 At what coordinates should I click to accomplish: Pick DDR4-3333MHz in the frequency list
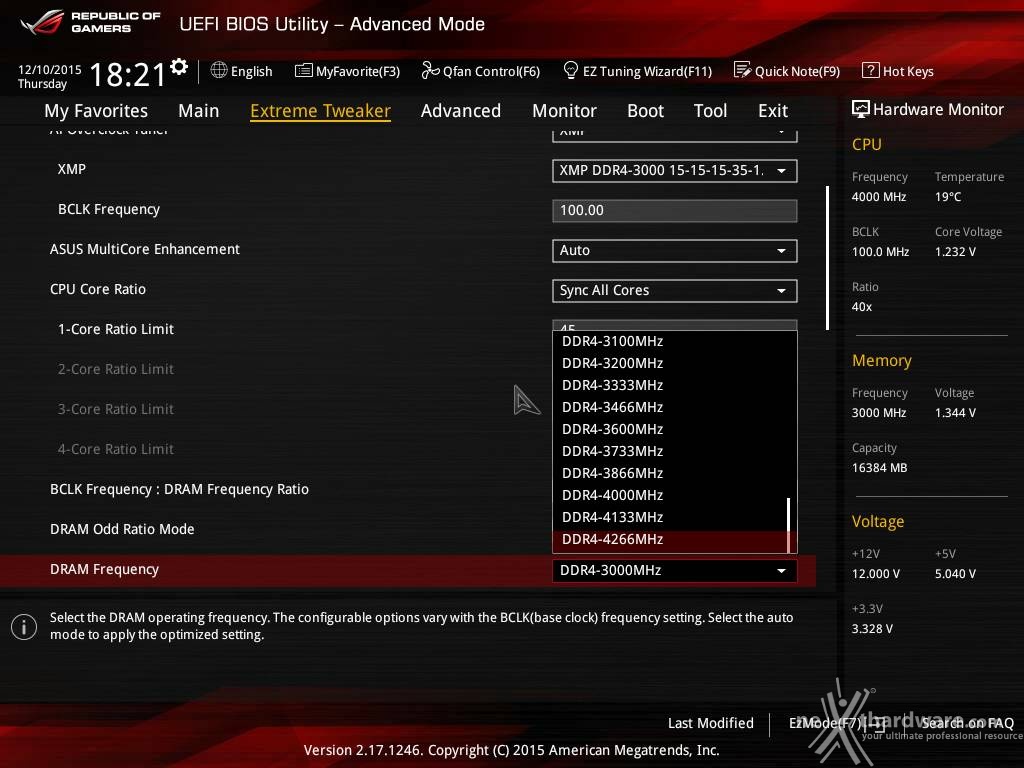click(x=613, y=385)
